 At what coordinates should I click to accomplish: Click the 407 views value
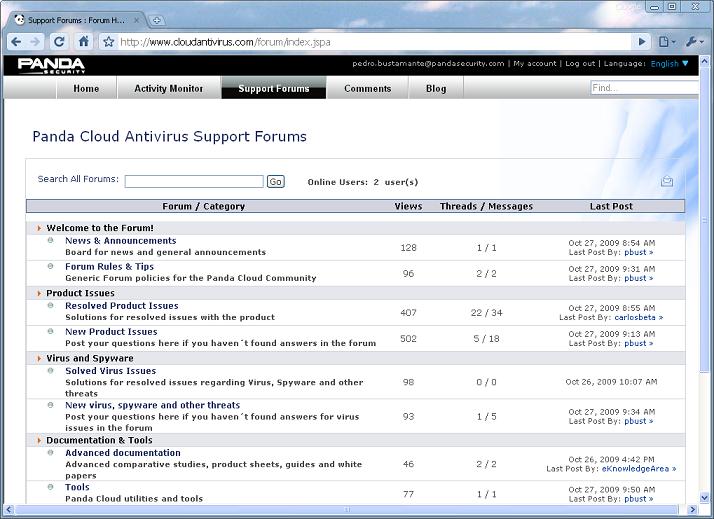[408, 313]
